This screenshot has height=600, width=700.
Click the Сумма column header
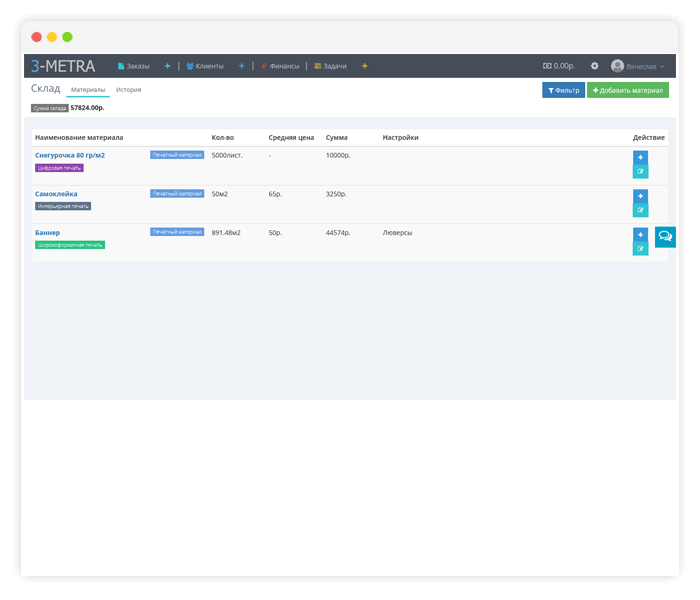click(x=337, y=138)
